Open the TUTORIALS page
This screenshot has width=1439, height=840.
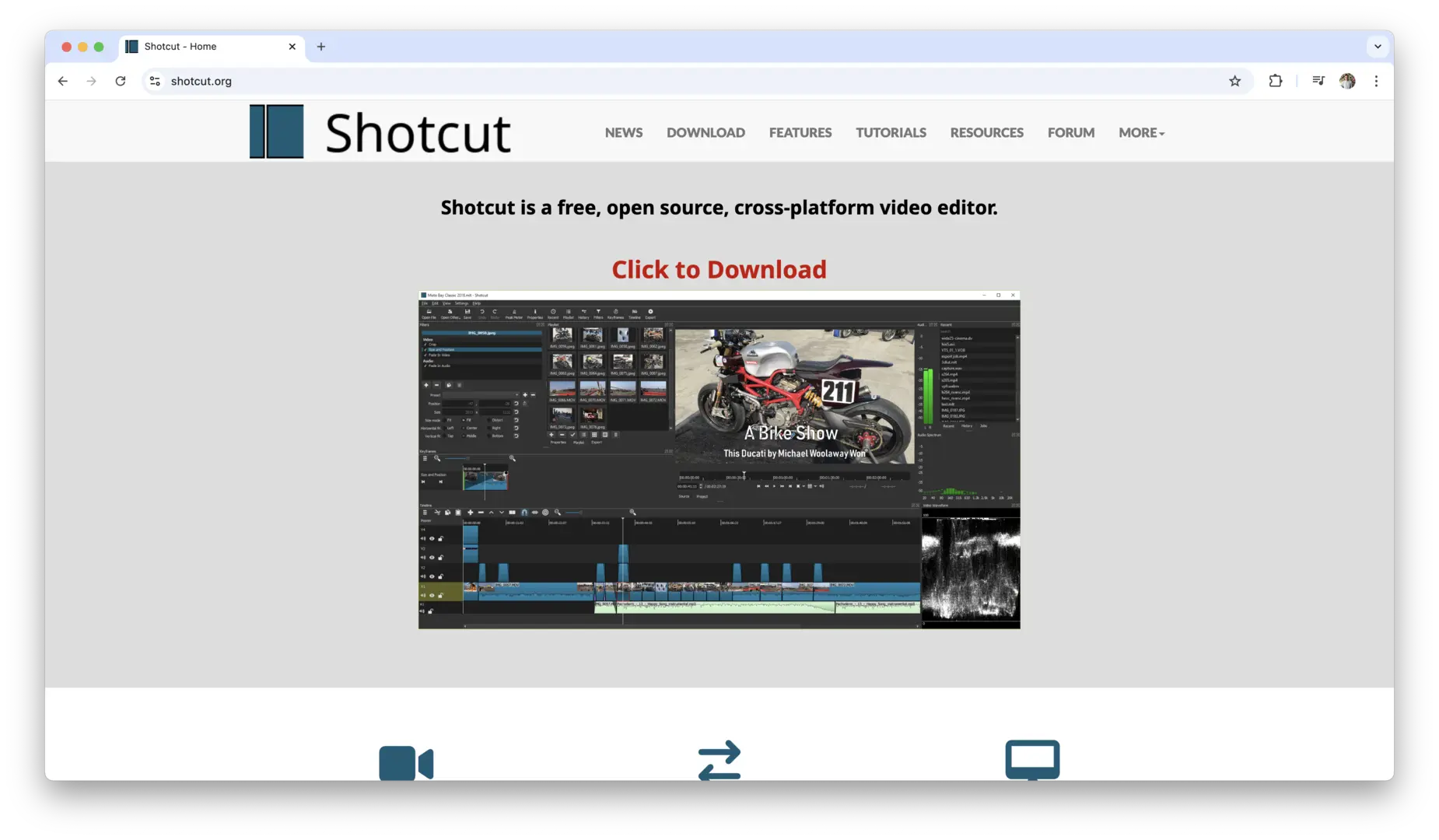pos(891,133)
